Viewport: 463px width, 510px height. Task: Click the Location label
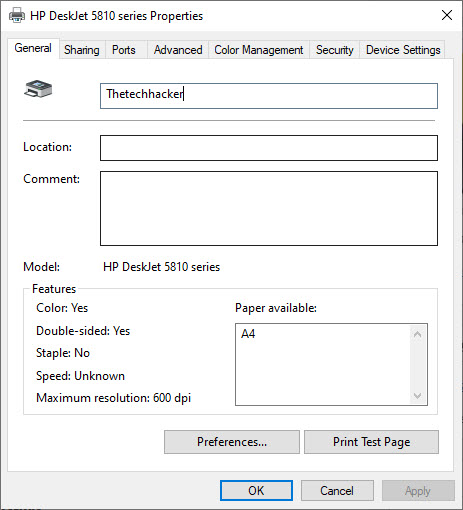click(x=47, y=147)
